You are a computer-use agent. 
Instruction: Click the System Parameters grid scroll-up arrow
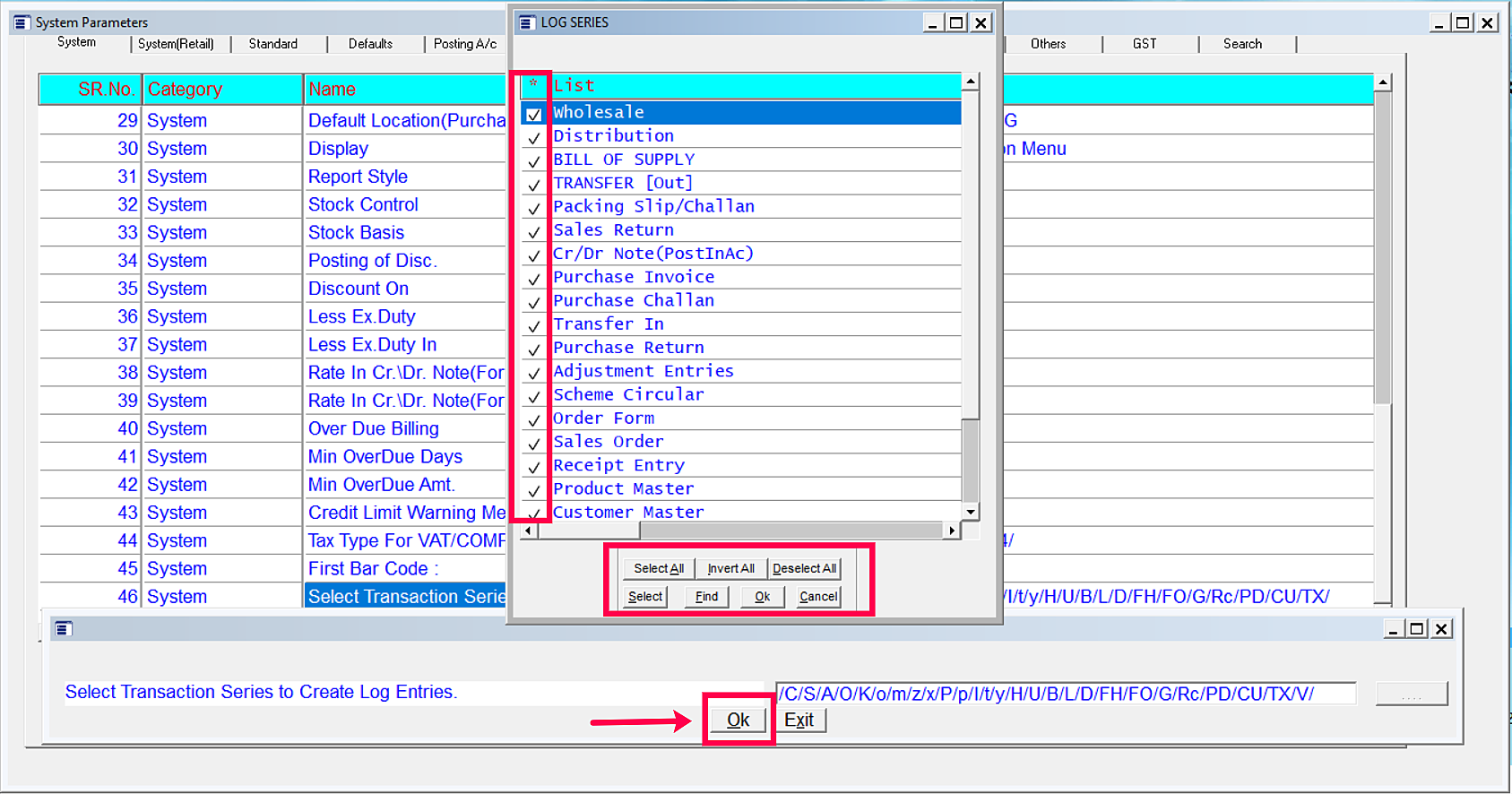[1383, 82]
